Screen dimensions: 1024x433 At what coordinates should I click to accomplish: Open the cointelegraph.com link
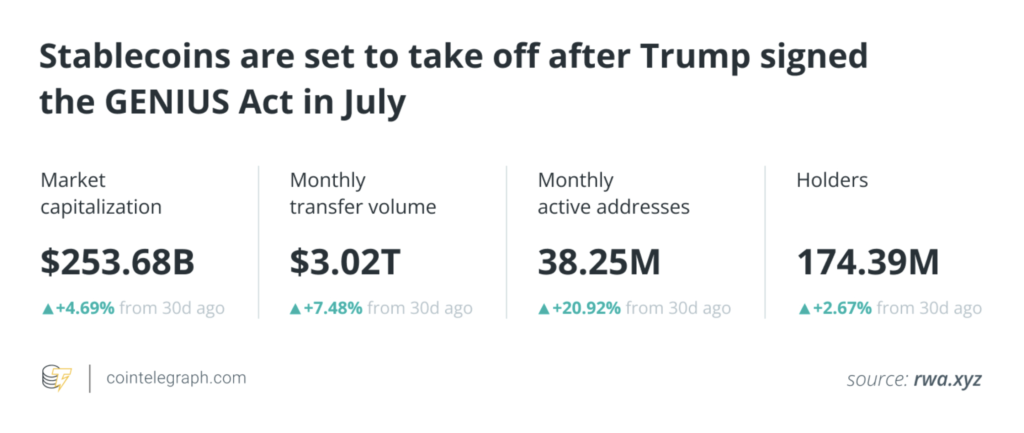(176, 378)
